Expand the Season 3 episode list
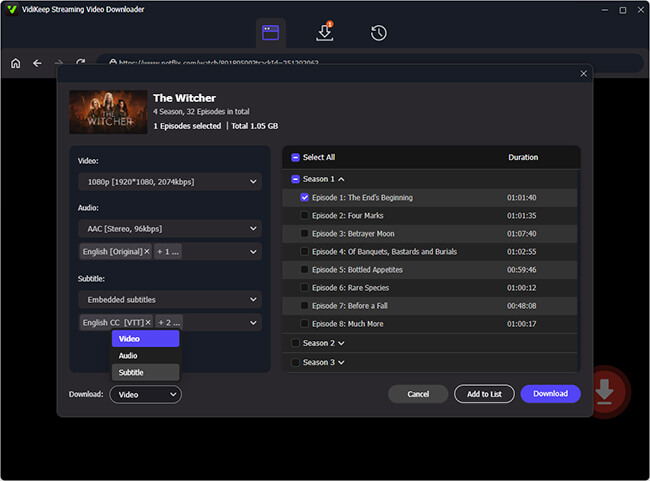This screenshot has width=650, height=481. pyautogui.click(x=341, y=362)
